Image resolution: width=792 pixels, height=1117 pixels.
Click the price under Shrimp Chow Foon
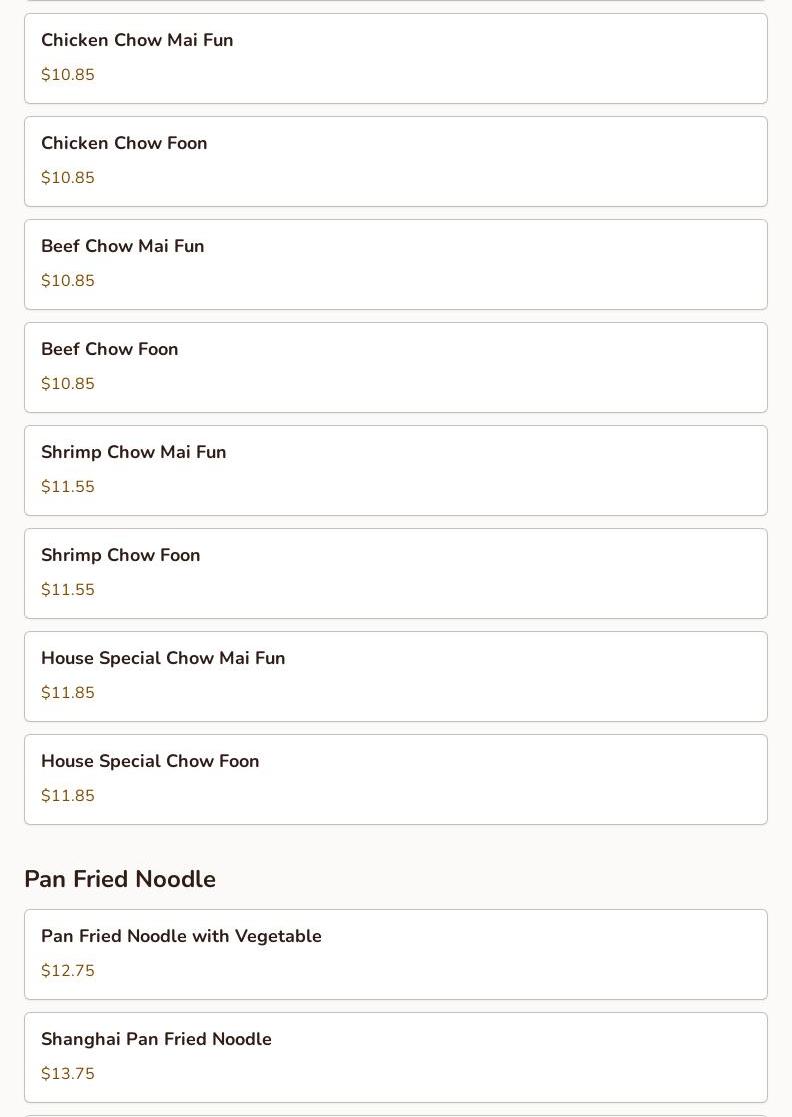click(68, 590)
